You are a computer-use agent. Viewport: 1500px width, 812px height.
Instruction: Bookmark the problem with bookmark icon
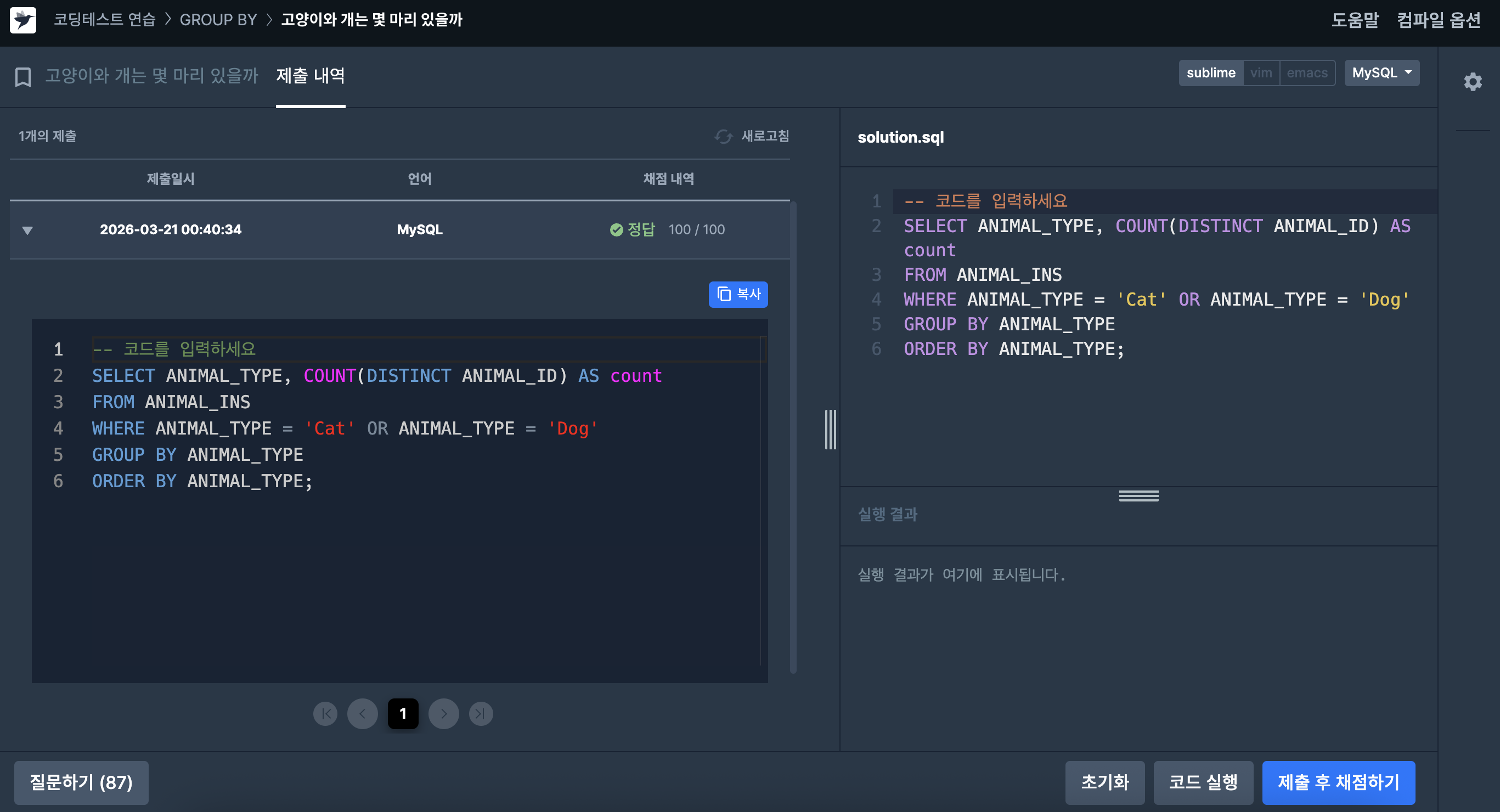click(22, 77)
